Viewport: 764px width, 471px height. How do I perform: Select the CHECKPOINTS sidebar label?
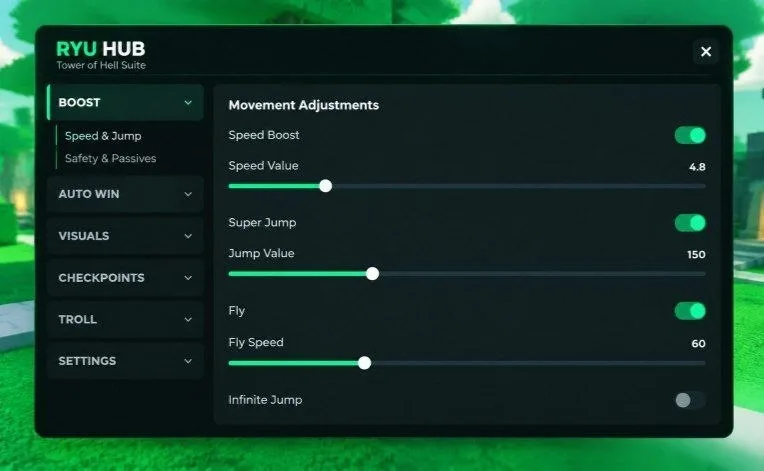click(101, 278)
